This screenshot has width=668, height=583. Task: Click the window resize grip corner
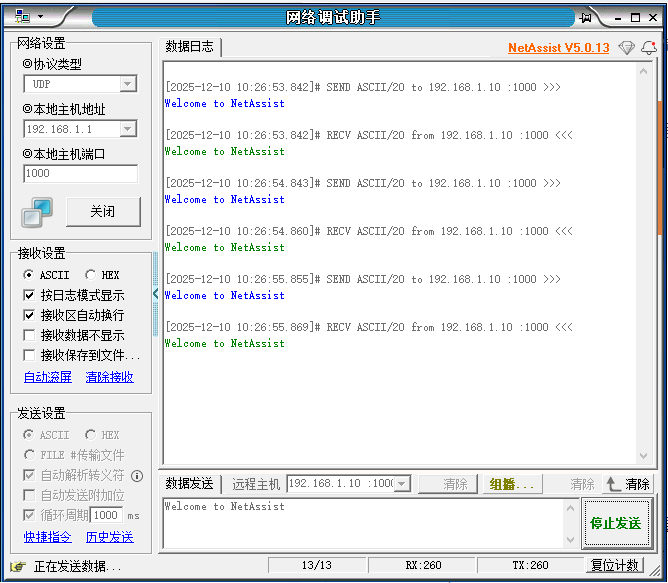(x=654, y=569)
